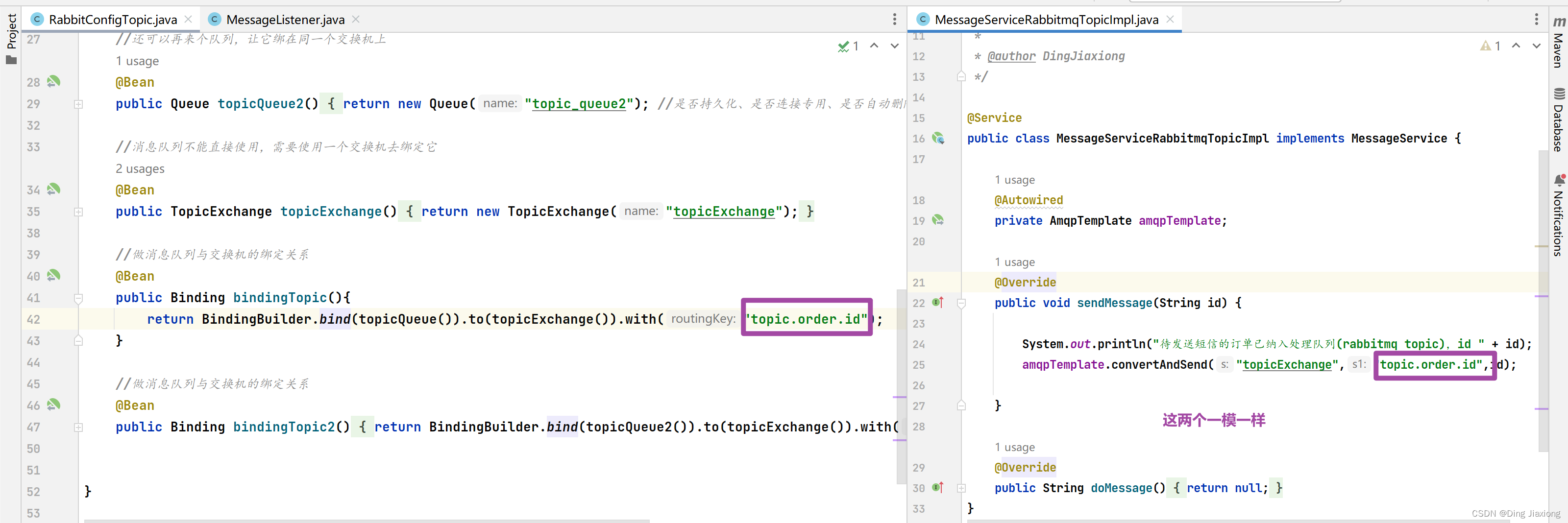Screen dimensions: 1568x523
Task: Click the left editor horizontal scrollbar
Action: coord(367,521)
